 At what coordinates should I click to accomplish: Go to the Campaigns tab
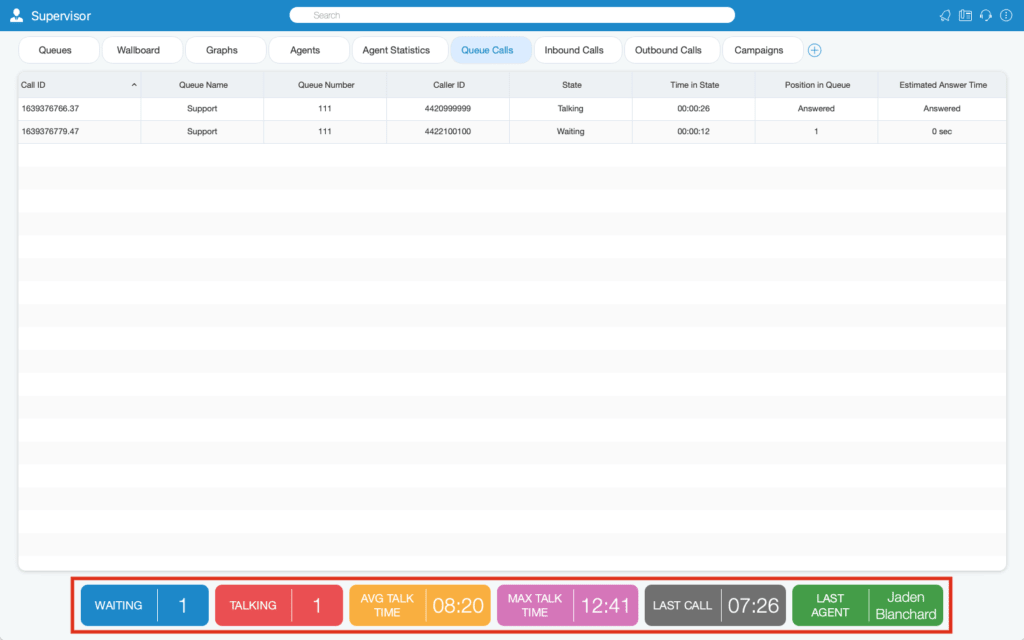point(759,50)
